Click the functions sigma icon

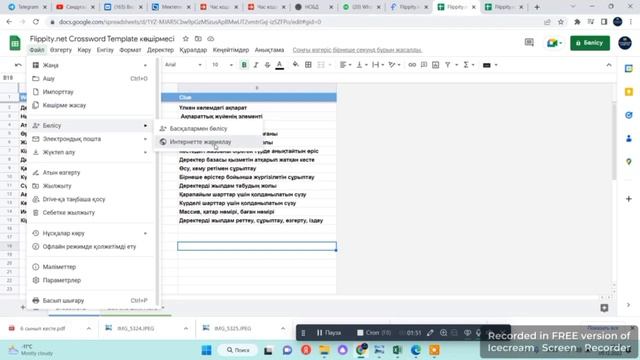[x=466, y=65]
